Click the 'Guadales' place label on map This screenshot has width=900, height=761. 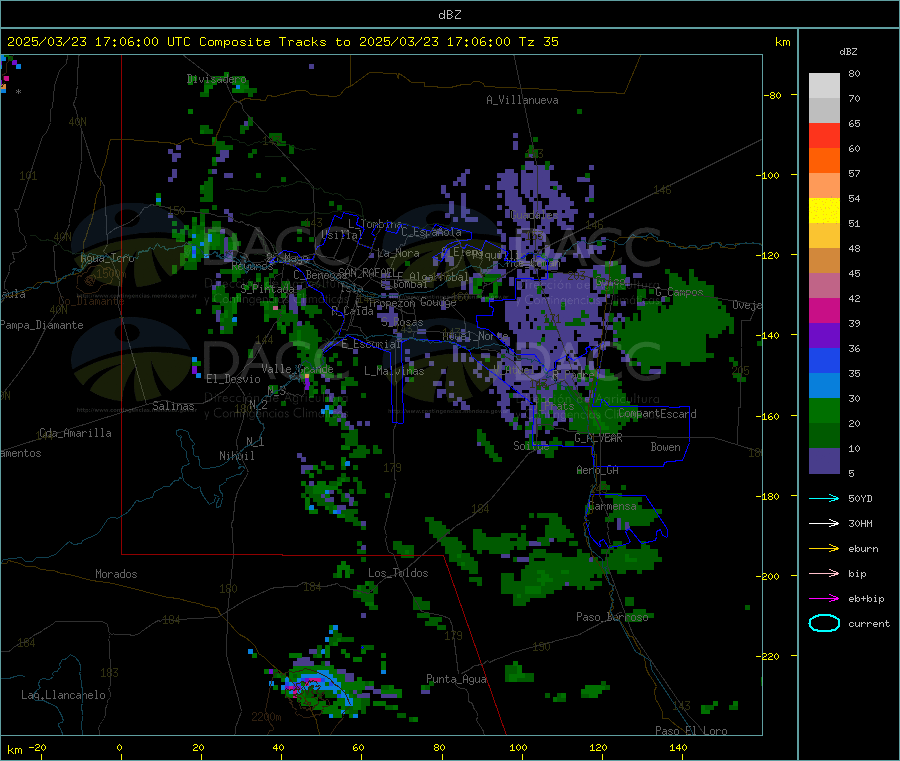[533, 215]
